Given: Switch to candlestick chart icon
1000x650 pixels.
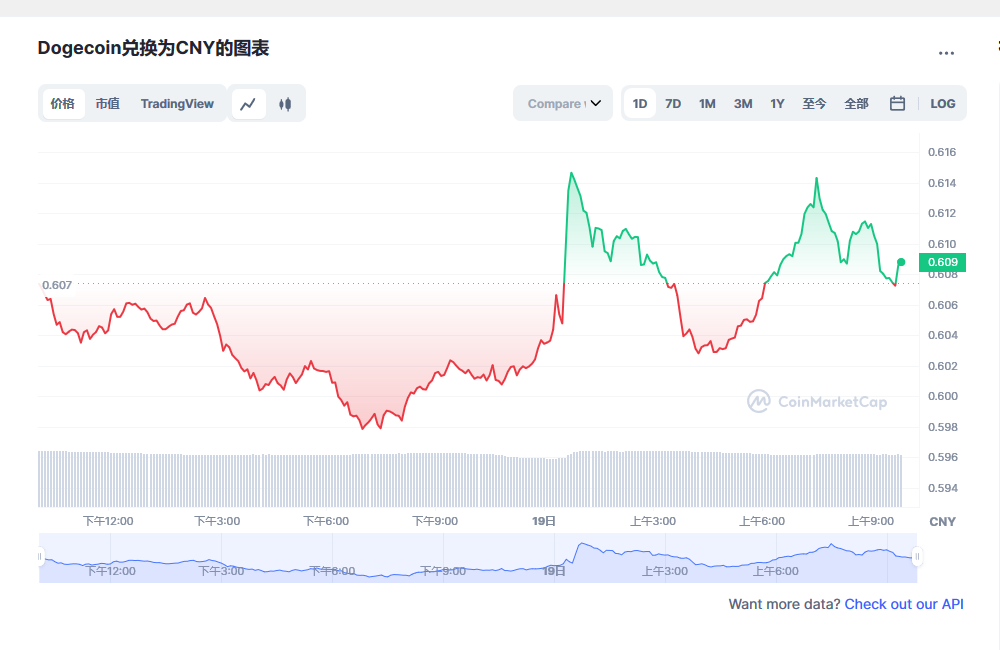Looking at the screenshot, I should (285, 104).
